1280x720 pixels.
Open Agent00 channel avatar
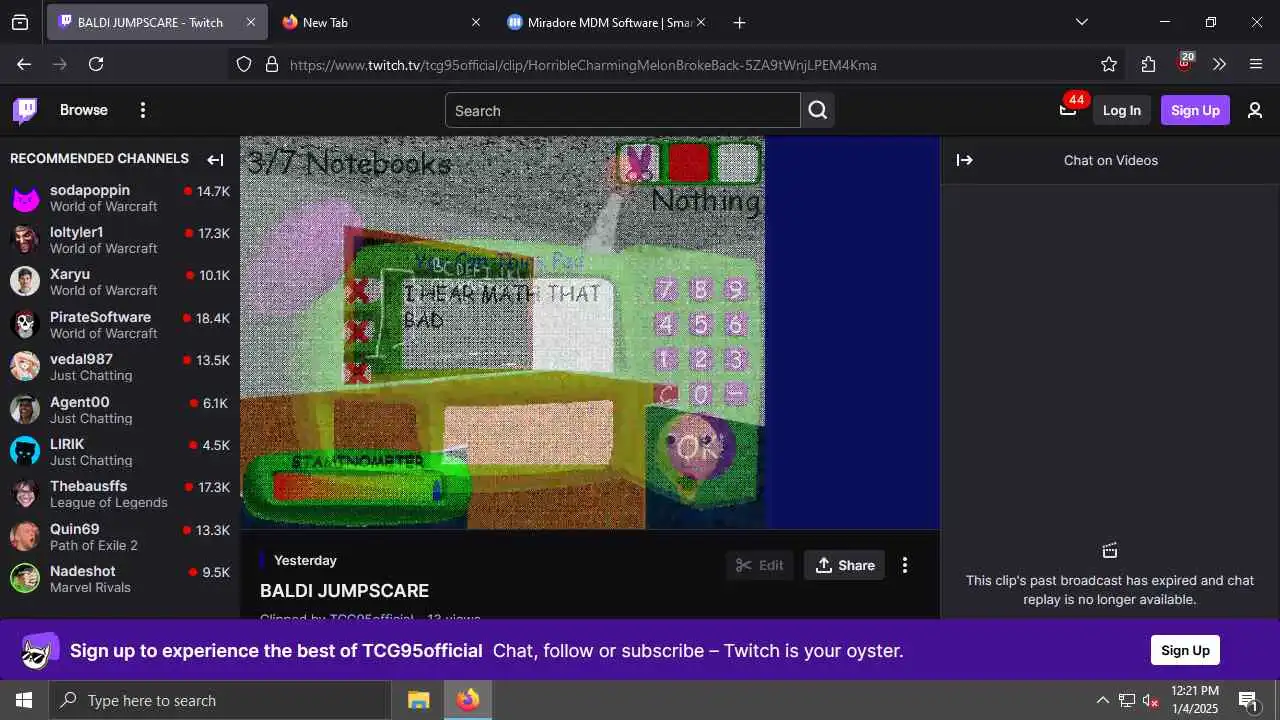25,409
